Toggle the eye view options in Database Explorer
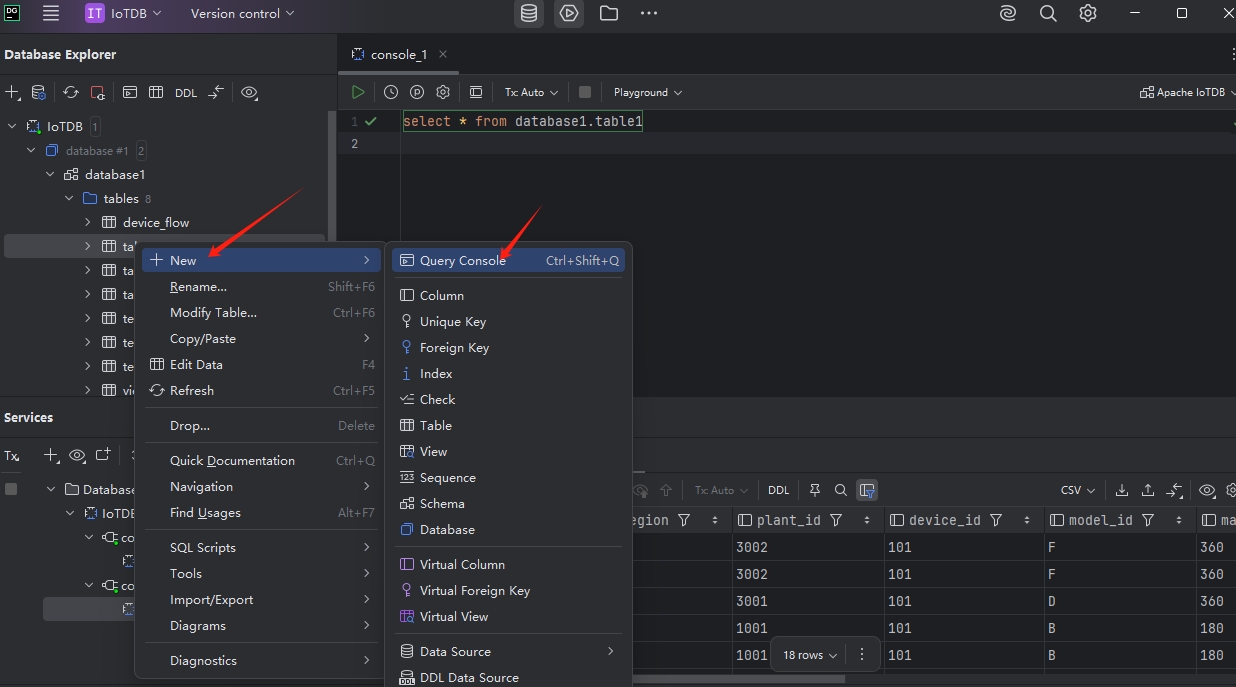Image resolution: width=1236 pixels, height=687 pixels. (x=249, y=92)
